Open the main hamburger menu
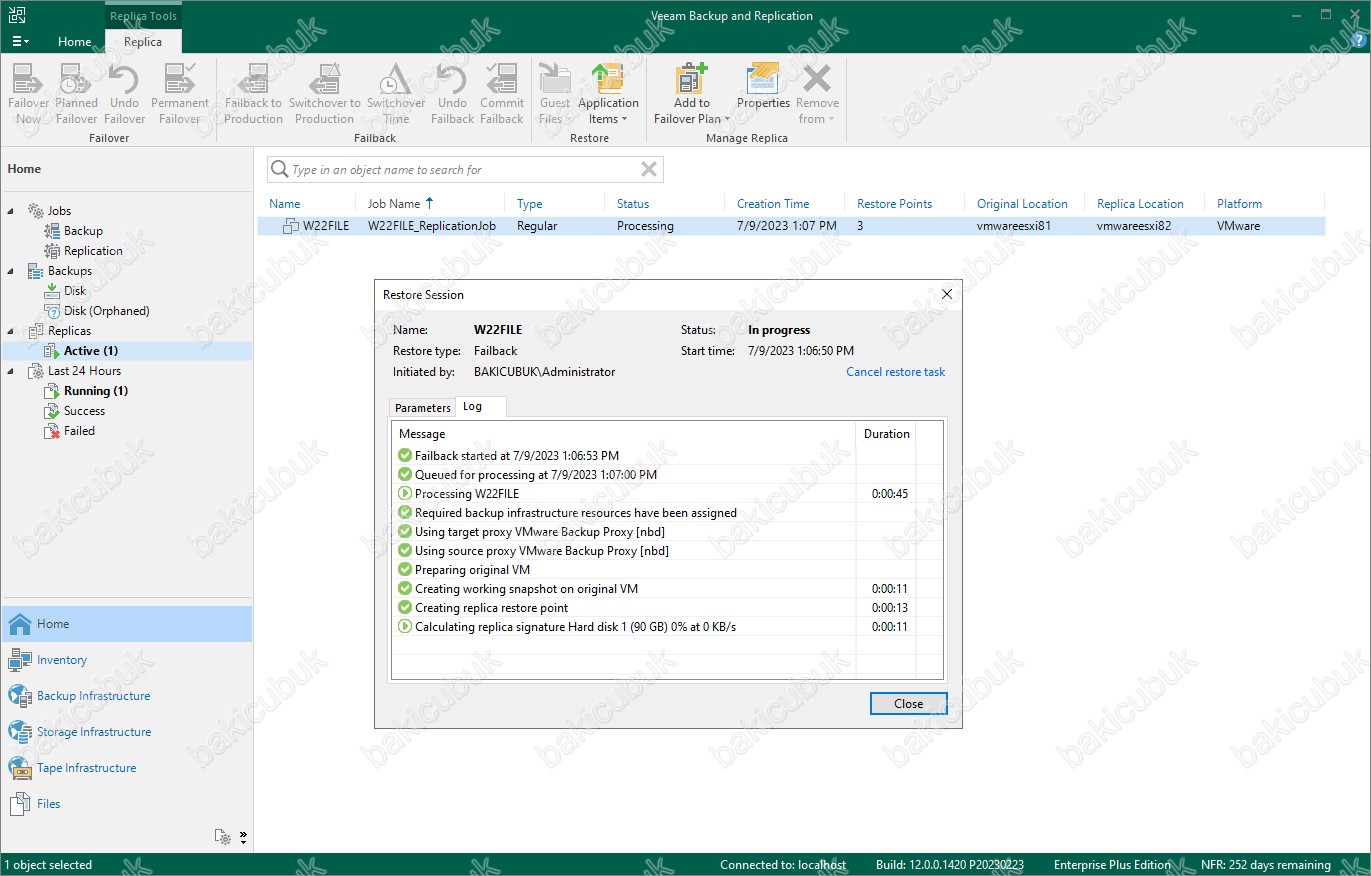Screen dimensions: 1371x876 (x=20, y=41)
